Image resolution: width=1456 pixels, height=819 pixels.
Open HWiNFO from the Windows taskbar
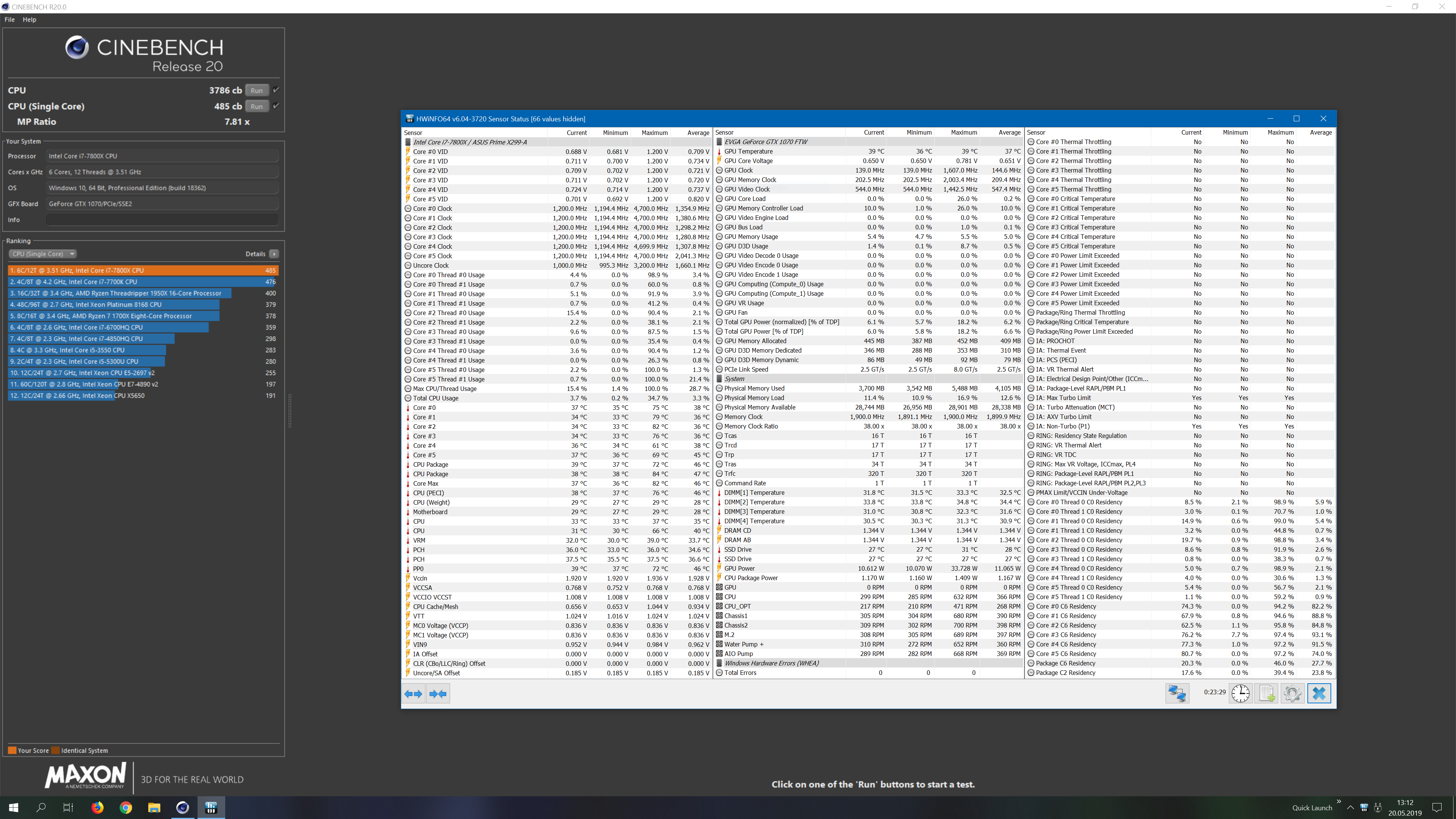(211, 807)
